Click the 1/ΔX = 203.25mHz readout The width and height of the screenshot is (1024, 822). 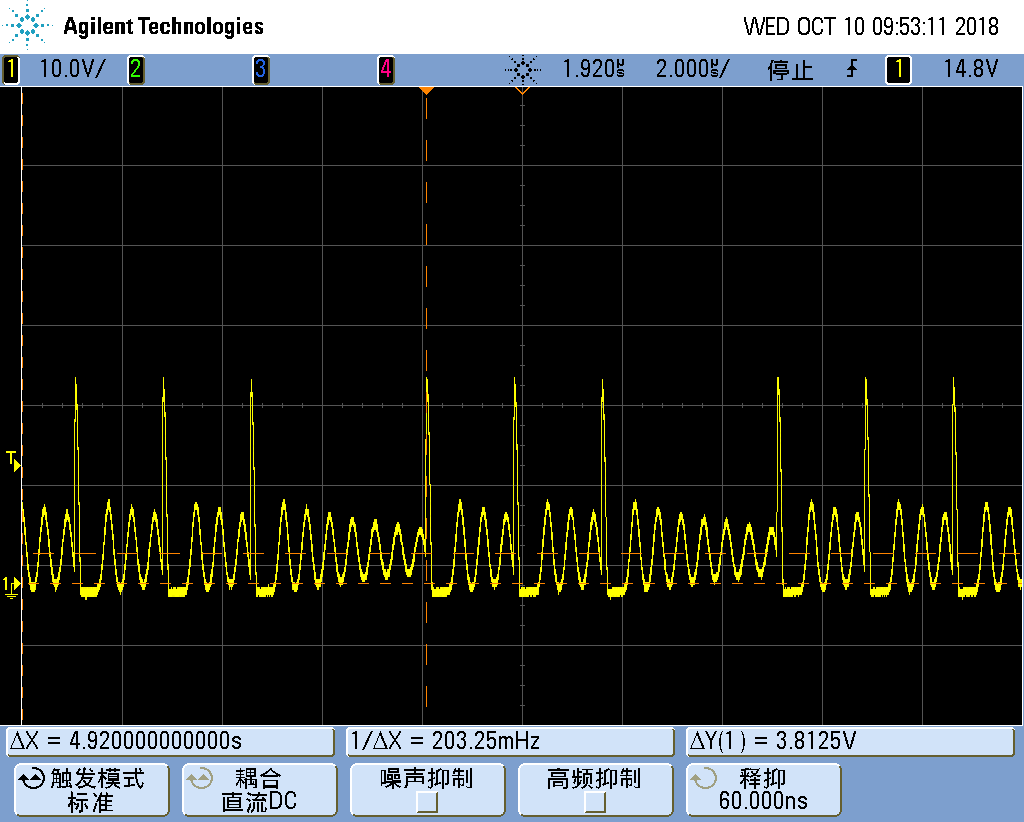coord(510,741)
